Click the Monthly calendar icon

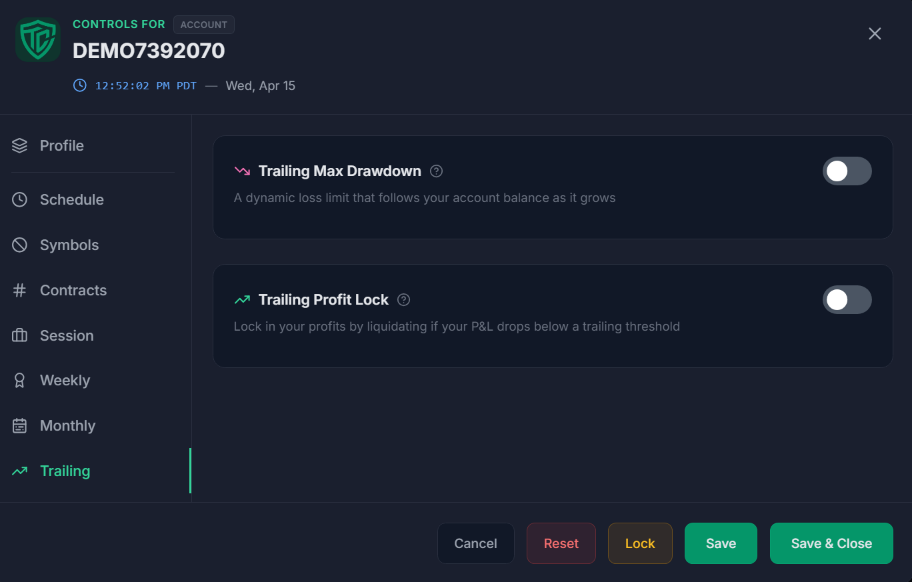coord(21,425)
